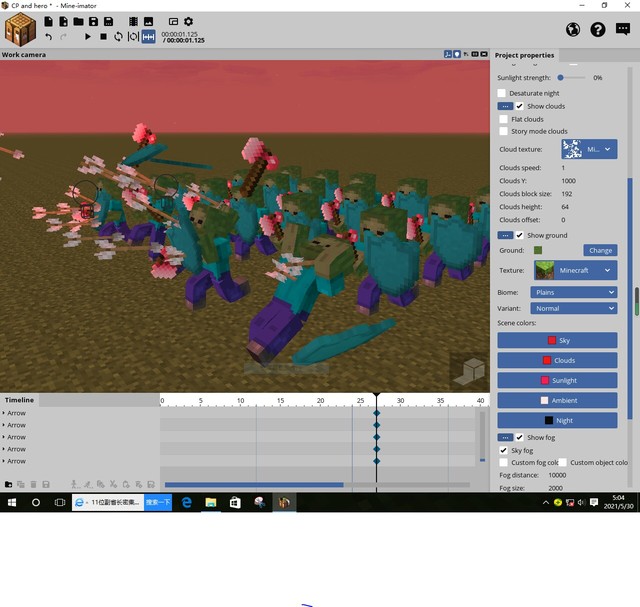Select the Project properties tab
The width and height of the screenshot is (640, 607).
(524, 55)
